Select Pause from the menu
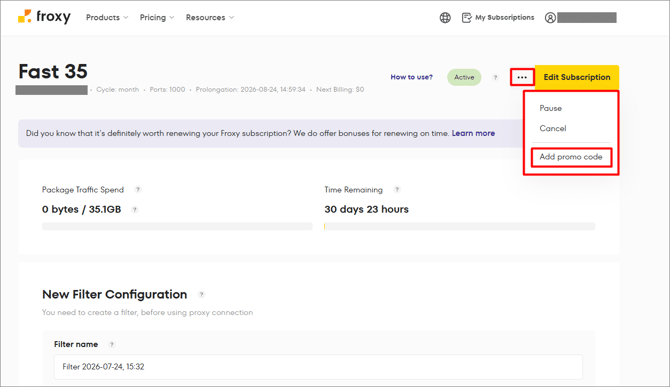This screenshot has width=670, height=387. pos(550,108)
